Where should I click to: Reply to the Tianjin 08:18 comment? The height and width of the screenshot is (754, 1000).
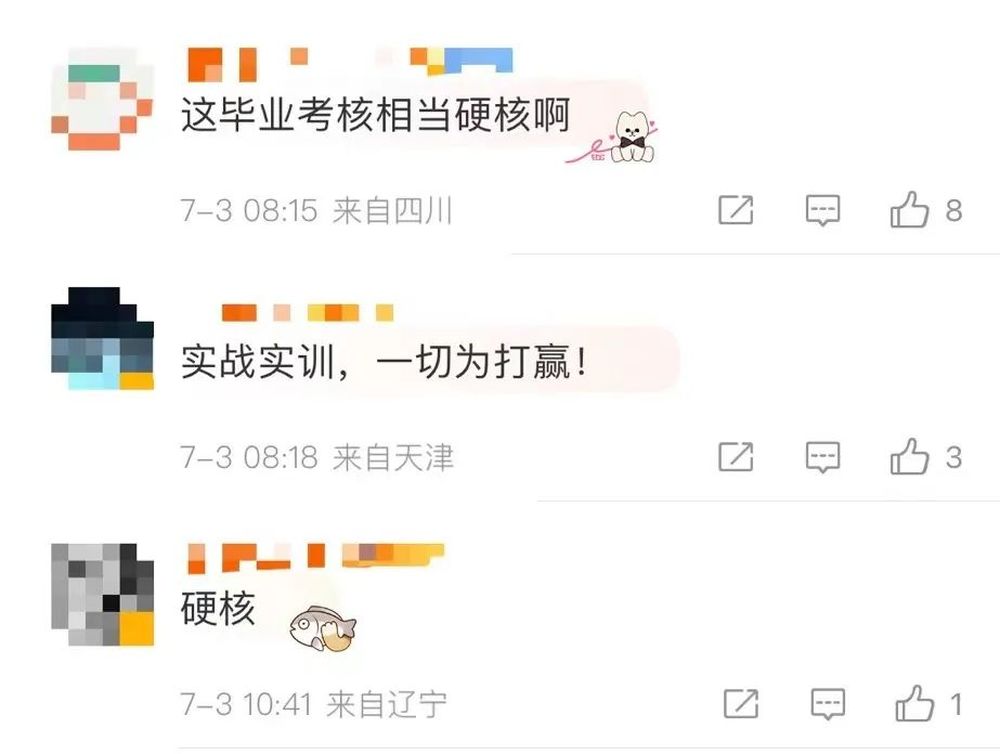[823, 457]
